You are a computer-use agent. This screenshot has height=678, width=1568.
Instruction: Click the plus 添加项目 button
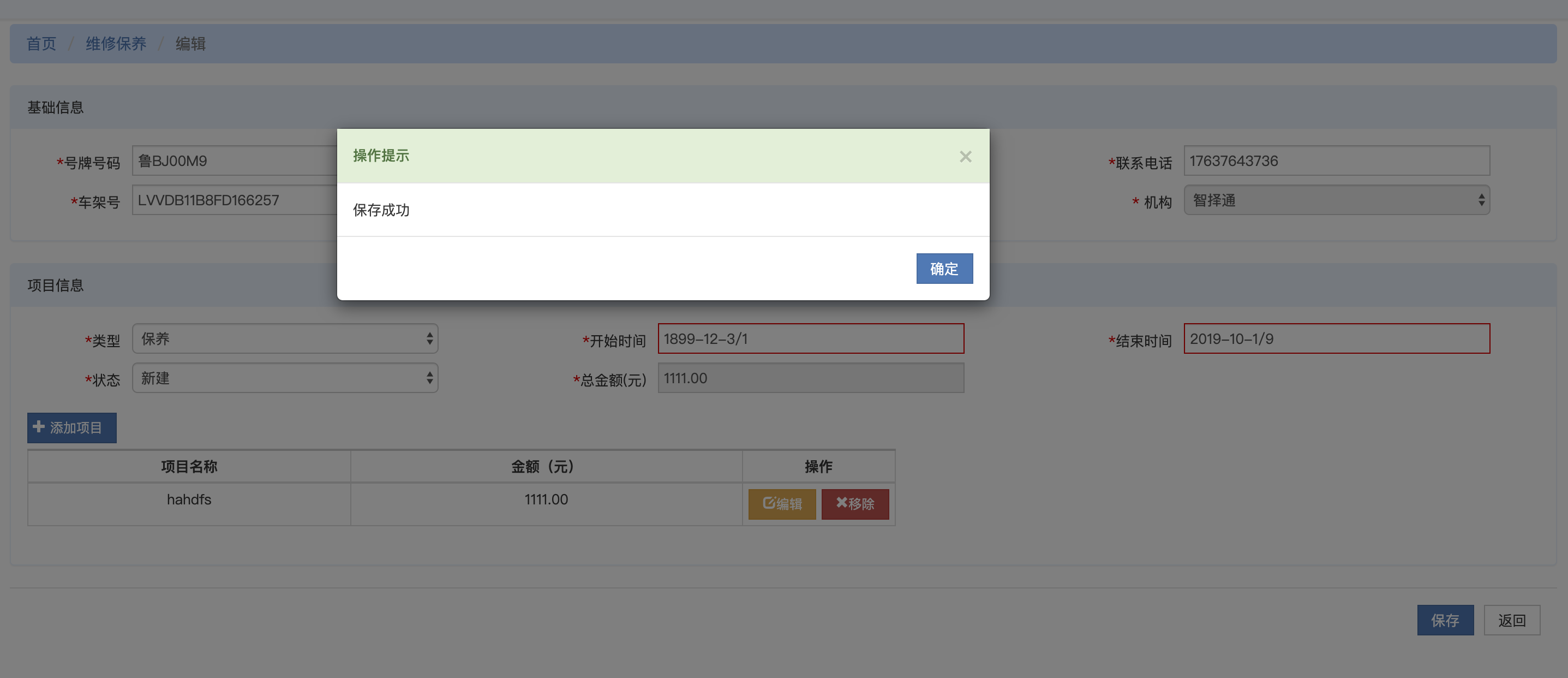(x=72, y=427)
